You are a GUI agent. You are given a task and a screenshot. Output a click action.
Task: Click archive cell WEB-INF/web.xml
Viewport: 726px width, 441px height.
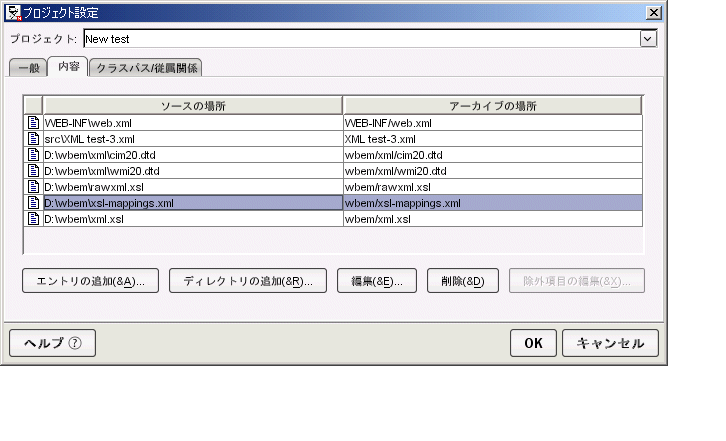coord(493,123)
